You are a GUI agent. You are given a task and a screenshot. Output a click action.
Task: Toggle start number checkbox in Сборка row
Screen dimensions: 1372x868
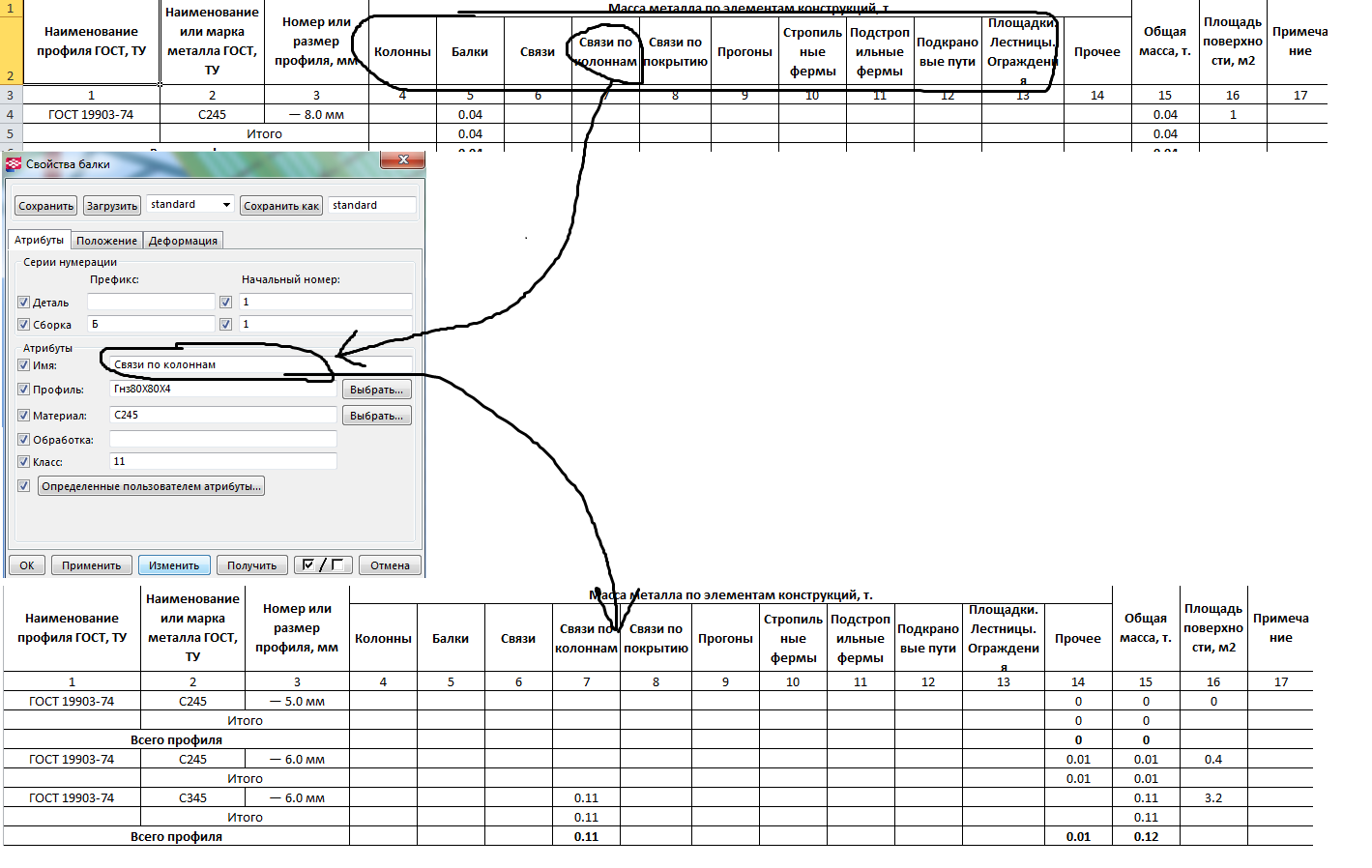(225, 324)
